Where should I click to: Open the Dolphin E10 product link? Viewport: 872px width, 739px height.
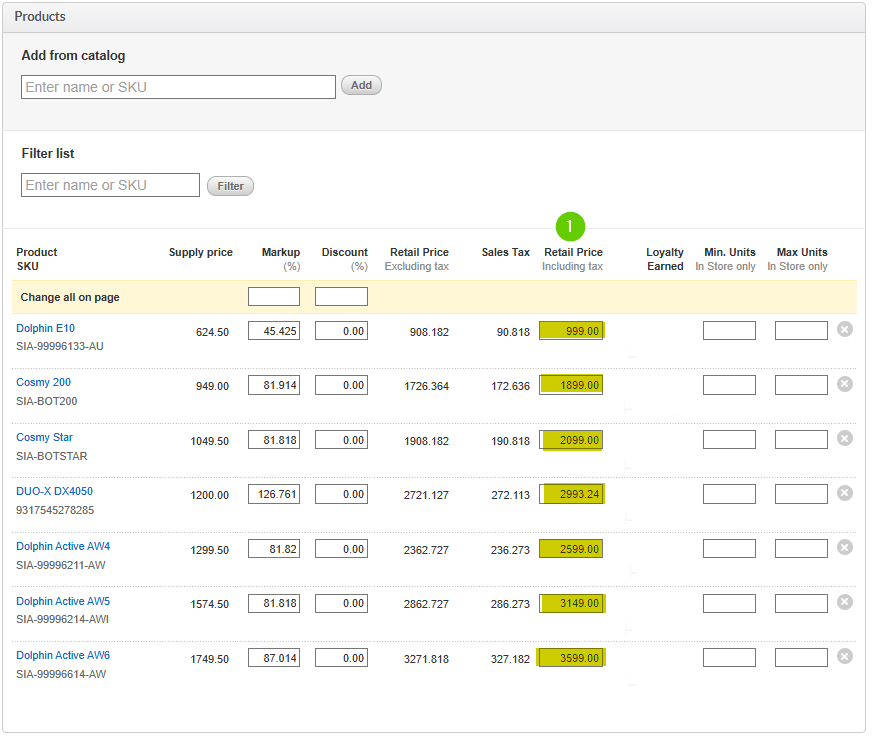pos(45,329)
